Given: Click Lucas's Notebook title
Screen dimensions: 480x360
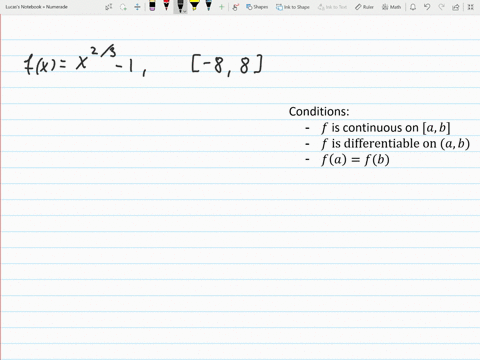Looking at the screenshot, I should 36,7.
